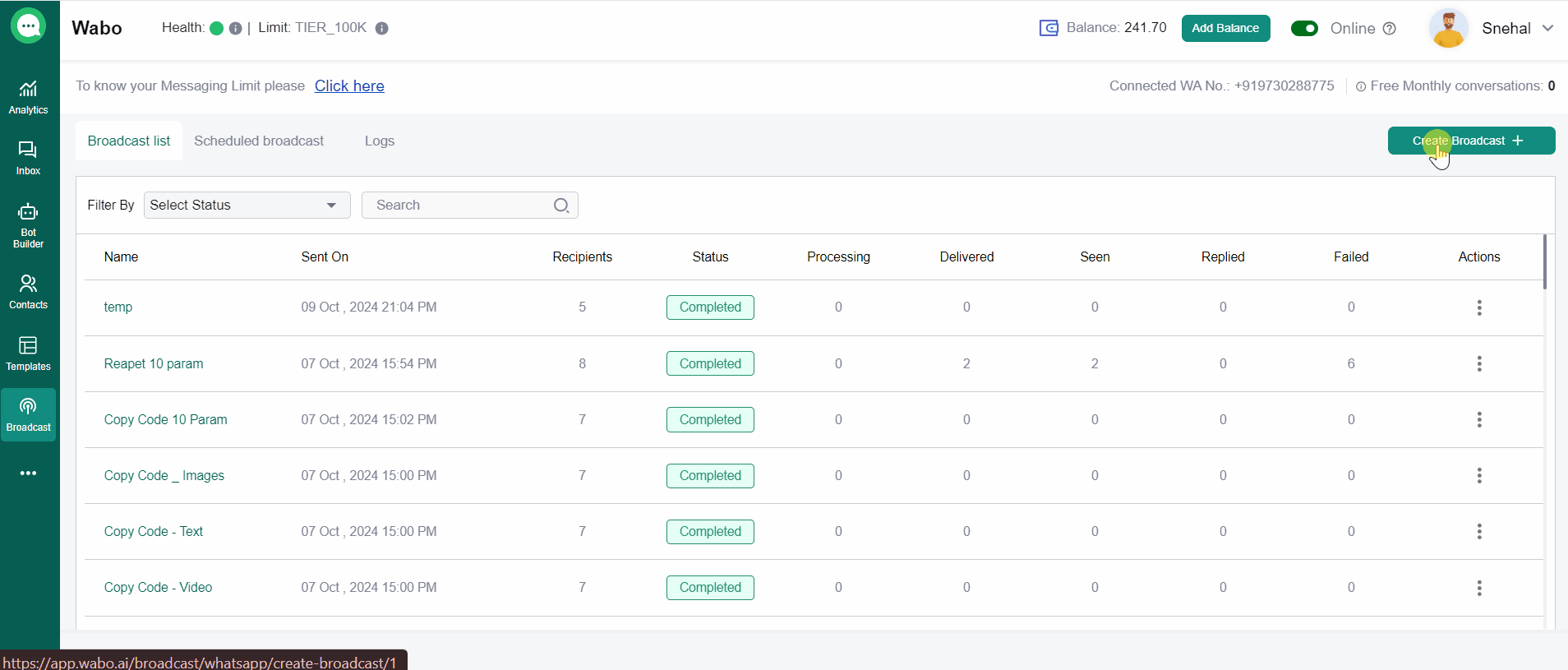Switch to Scheduled broadcast tab
The image size is (1568, 670).
coord(259,141)
